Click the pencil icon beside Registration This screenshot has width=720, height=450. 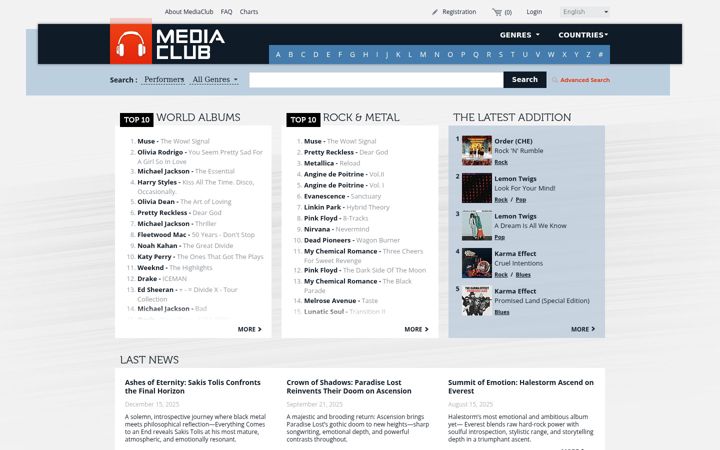click(435, 12)
